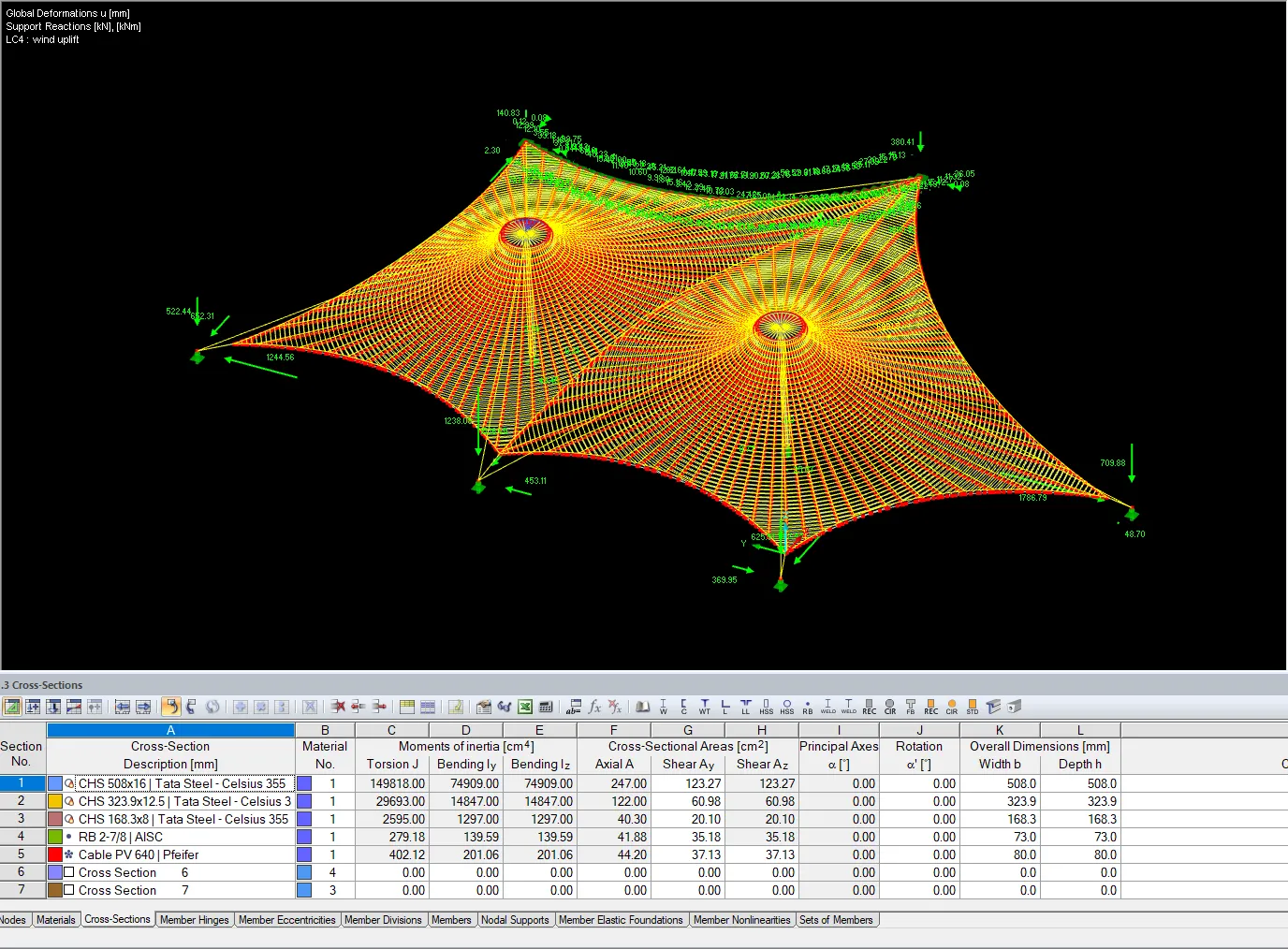Switch to the Materials tab

click(55, 920)
